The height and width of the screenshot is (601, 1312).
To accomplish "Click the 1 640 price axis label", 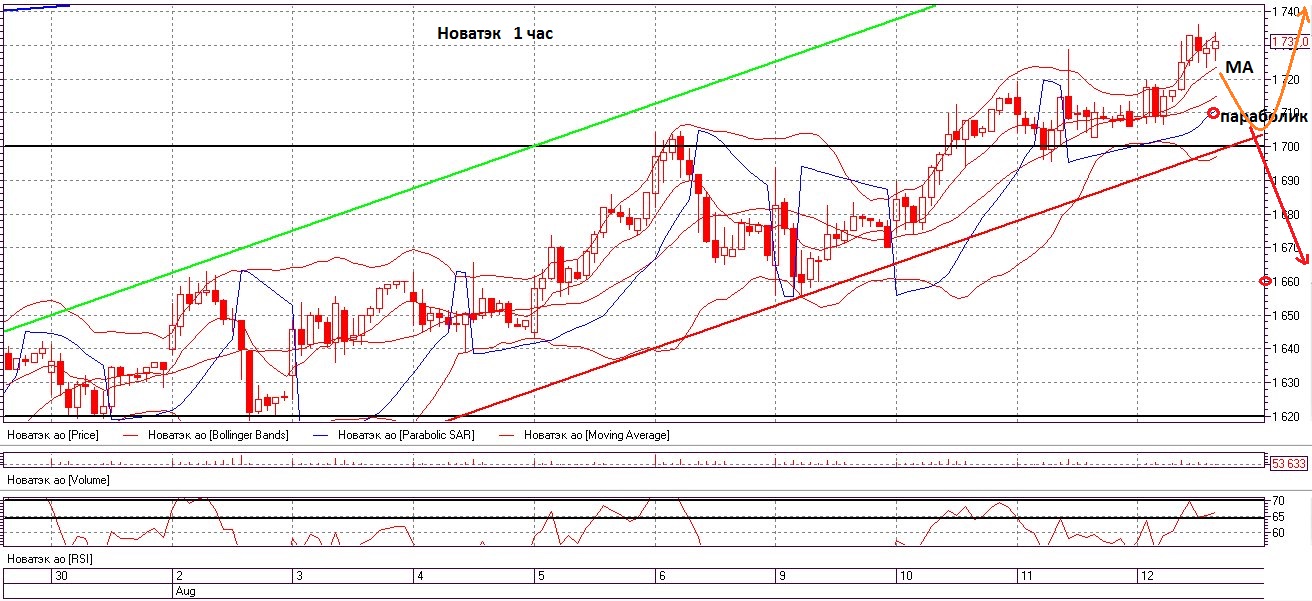I will pos(1286,348).
